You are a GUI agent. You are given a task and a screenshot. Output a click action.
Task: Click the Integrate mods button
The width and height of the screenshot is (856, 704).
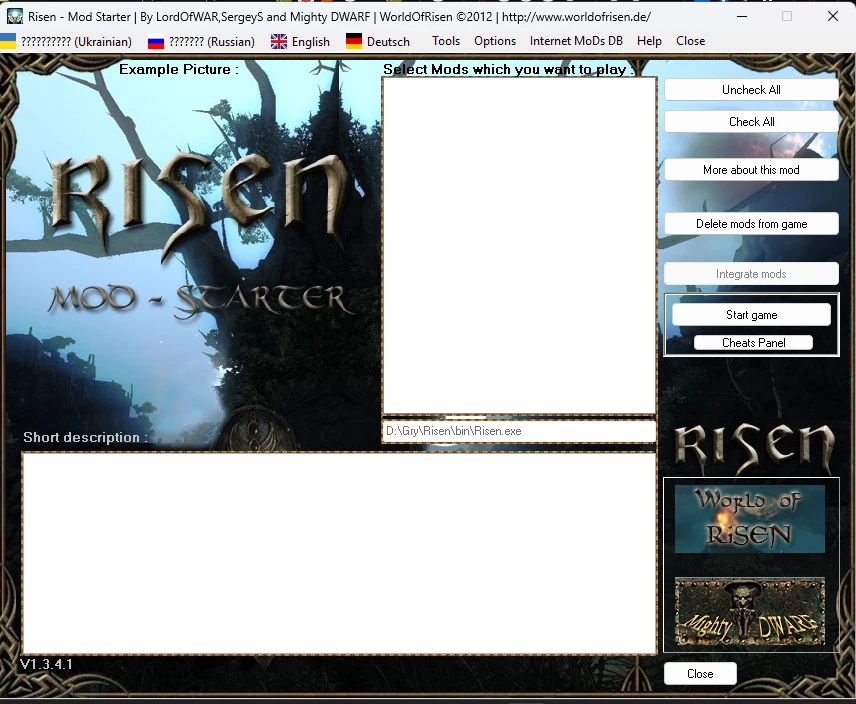coord(751,274)
